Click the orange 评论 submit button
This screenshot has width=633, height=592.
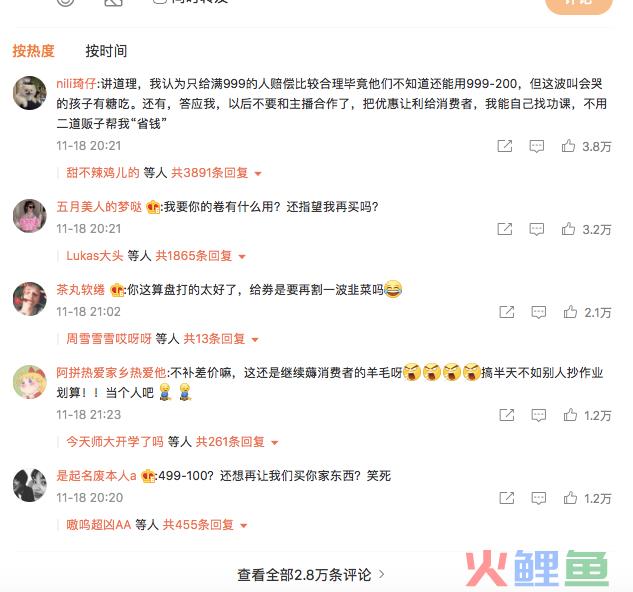coord(579,4)
